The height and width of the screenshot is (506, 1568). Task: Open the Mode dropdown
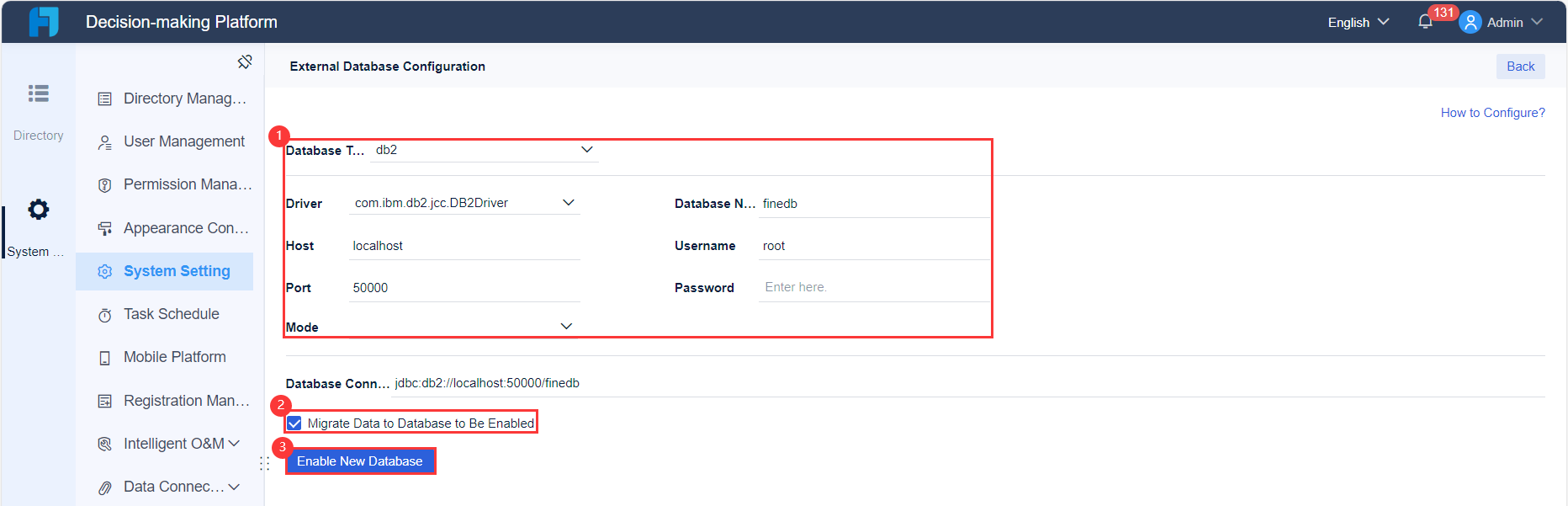click(566, 327)
